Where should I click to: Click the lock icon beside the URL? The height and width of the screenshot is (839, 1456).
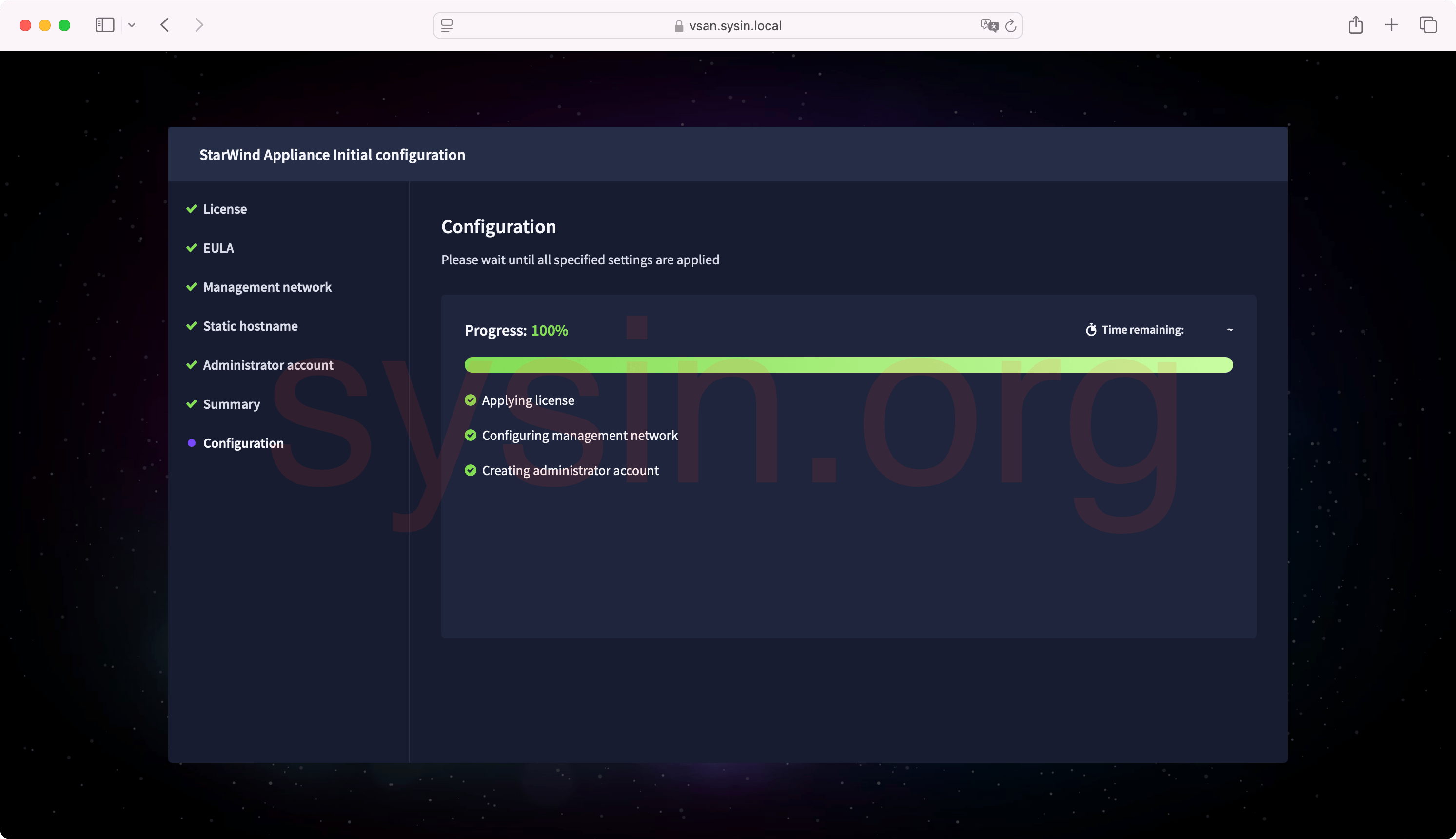pos(678,26)
